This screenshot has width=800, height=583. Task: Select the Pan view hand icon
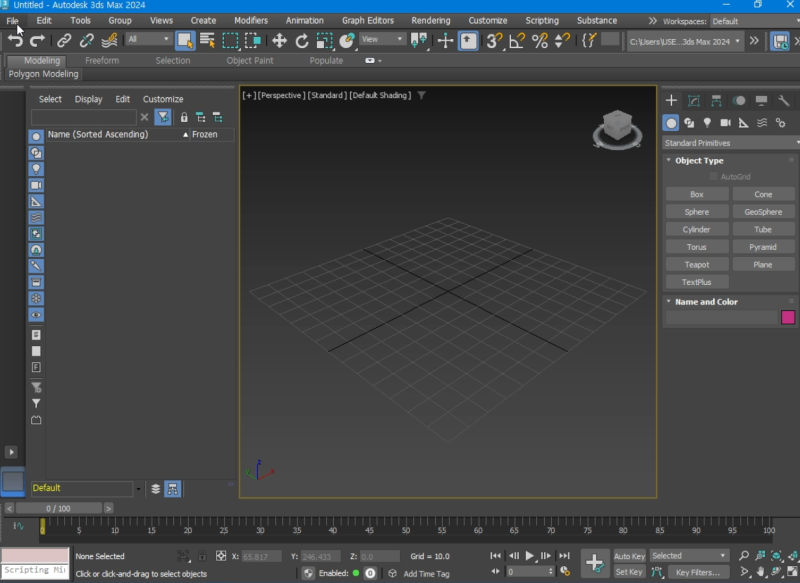pos(760,571)
